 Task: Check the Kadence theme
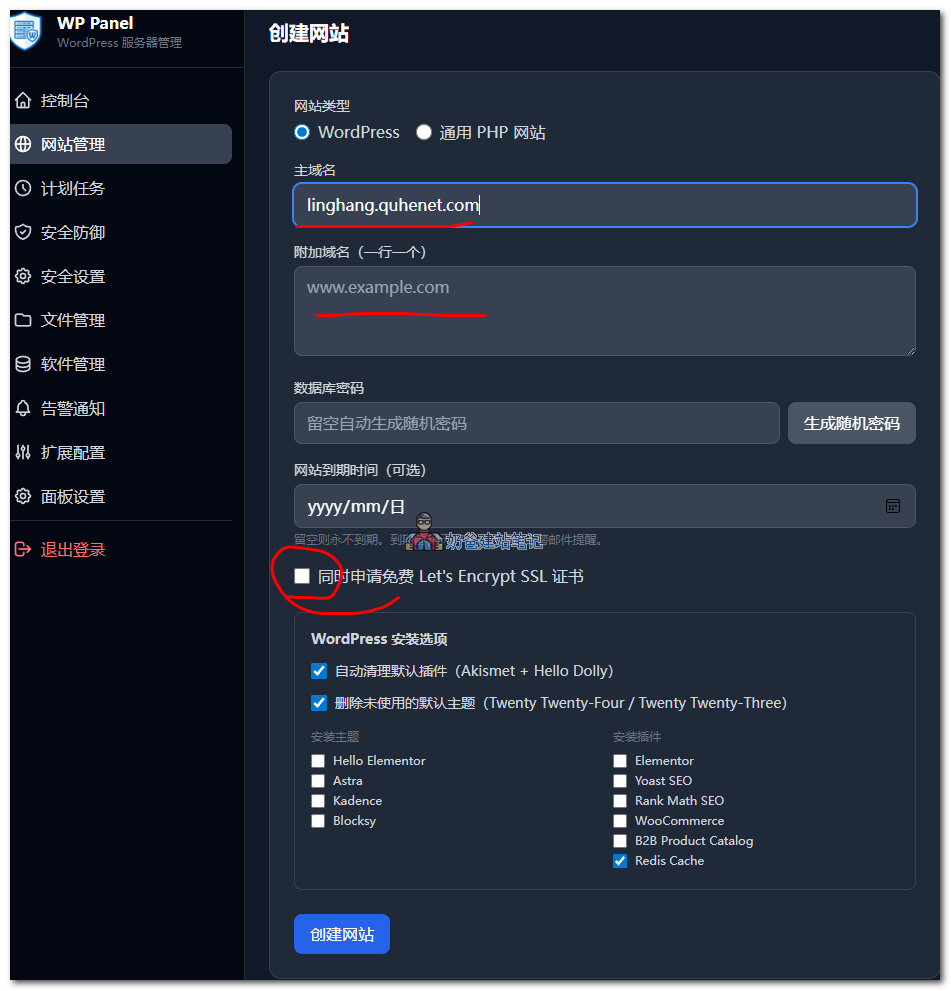(x=318, y=801)
